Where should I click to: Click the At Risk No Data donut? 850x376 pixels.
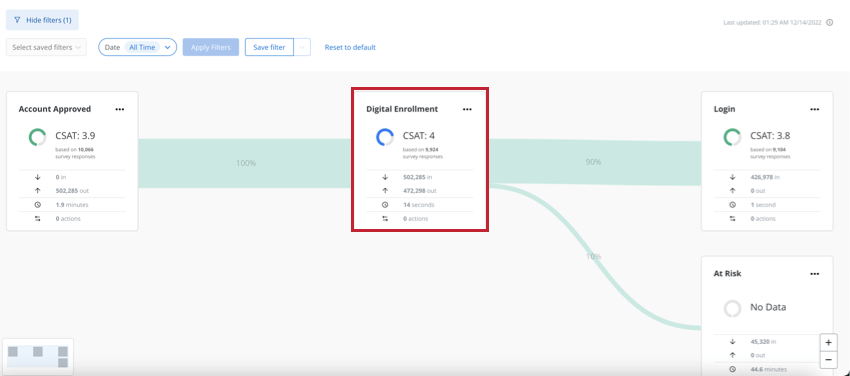[x=732, y=308]
